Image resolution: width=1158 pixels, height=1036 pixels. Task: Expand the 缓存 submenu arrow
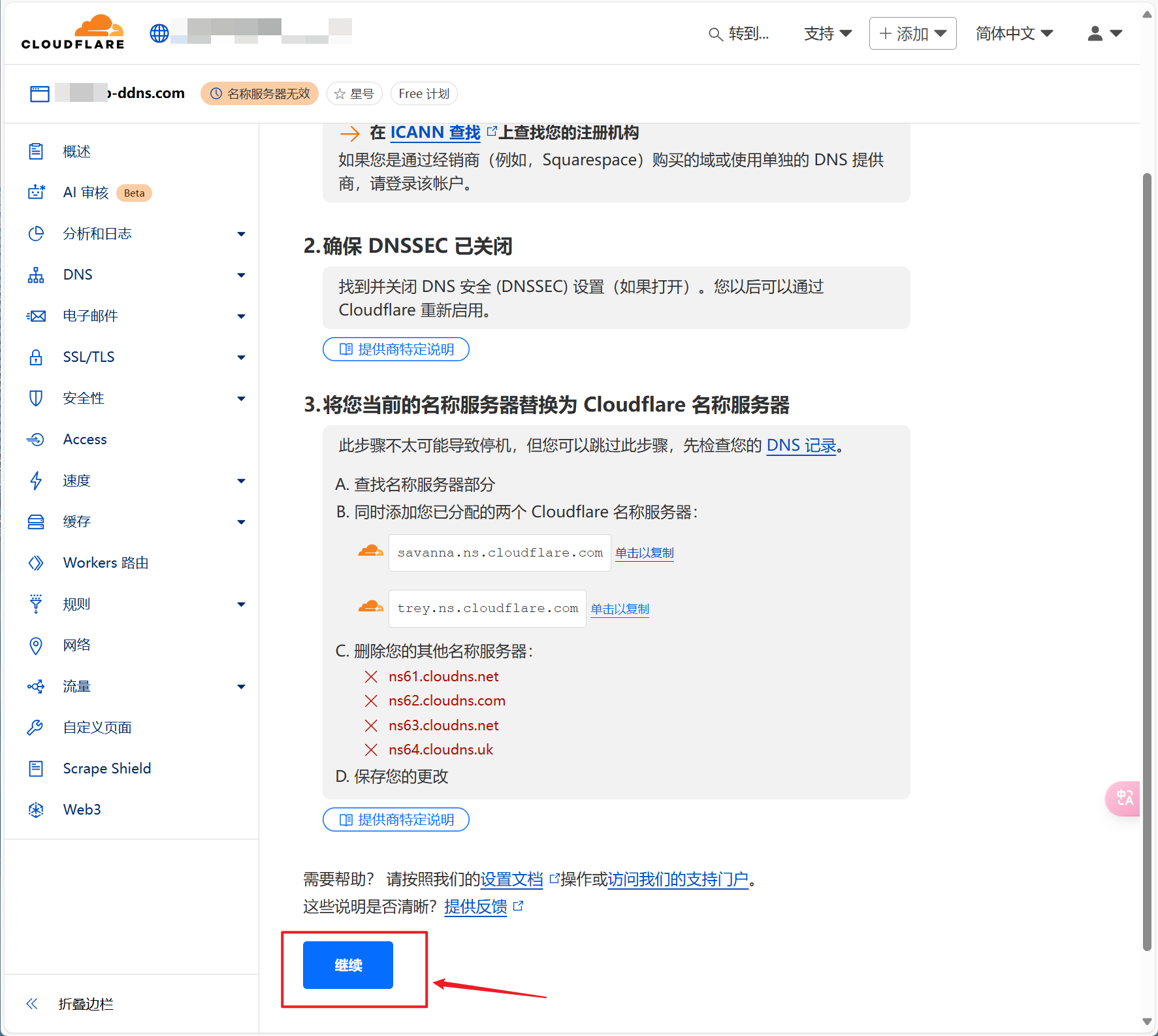coord(241,522)
